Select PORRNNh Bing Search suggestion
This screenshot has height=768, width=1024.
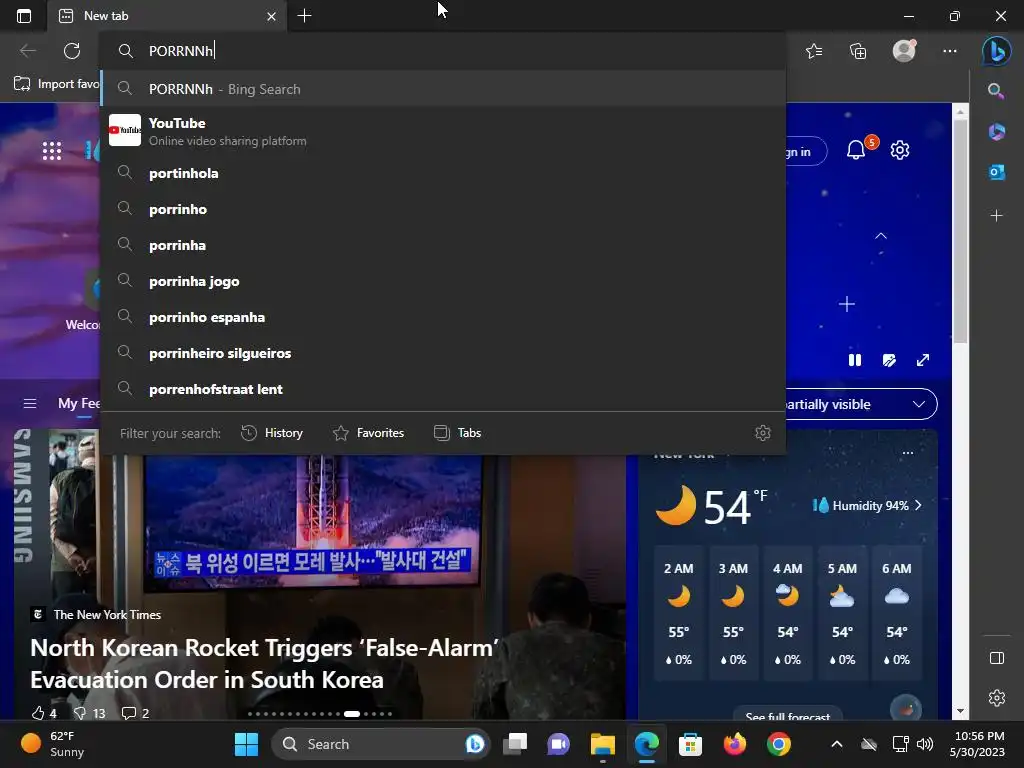[x=443, y=89]
